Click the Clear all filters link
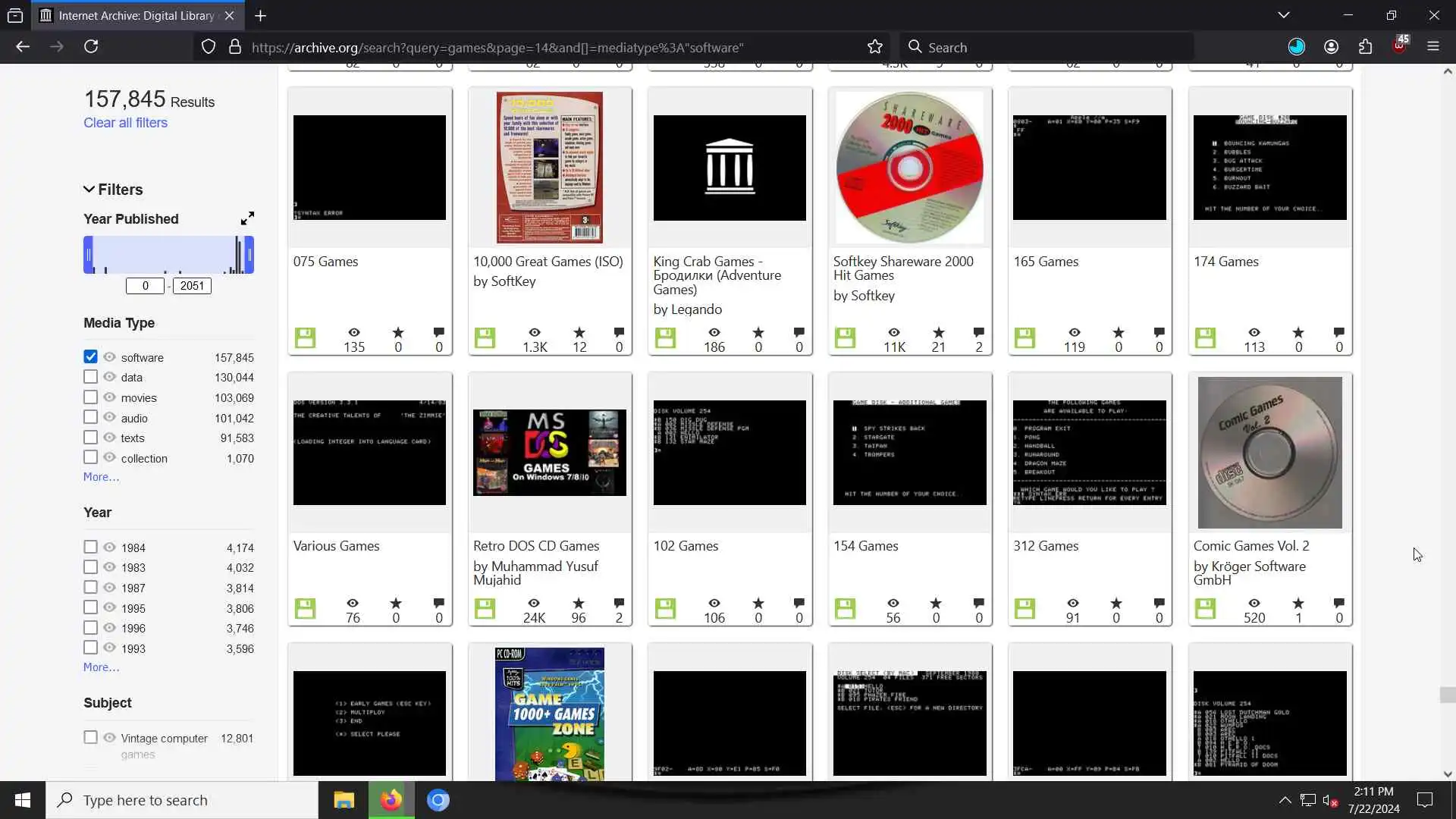Screen dimensions: 1456x819 click(x=125, y=123)
